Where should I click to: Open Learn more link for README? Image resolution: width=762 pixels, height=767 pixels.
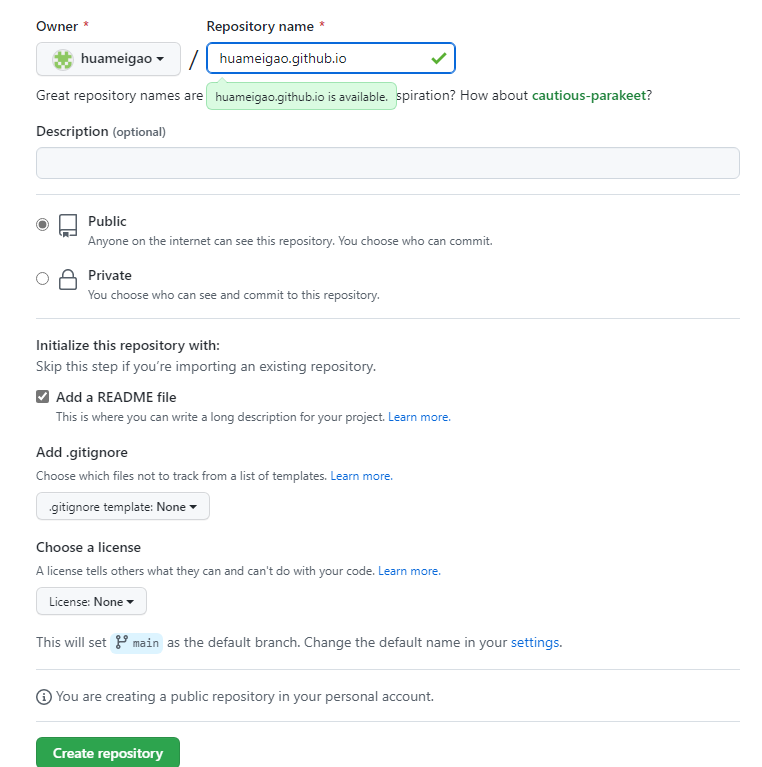pos(419,417)
